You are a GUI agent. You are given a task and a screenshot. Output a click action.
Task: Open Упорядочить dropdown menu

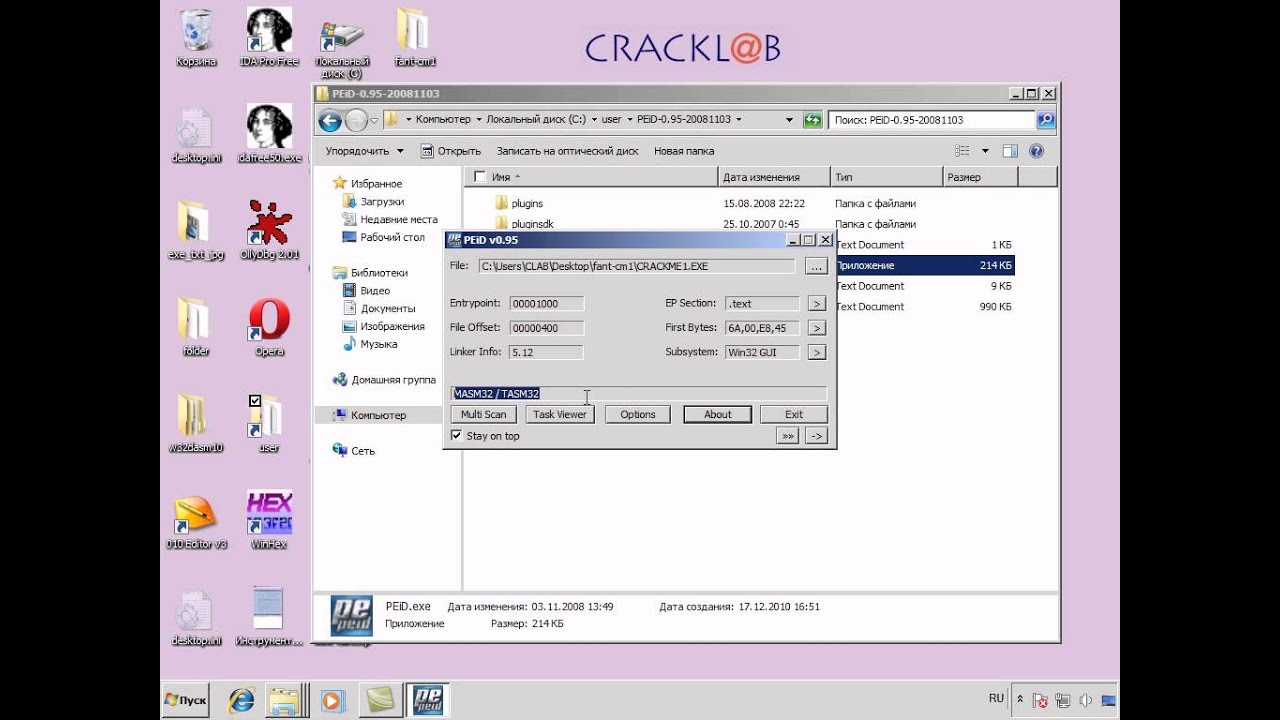364,151
